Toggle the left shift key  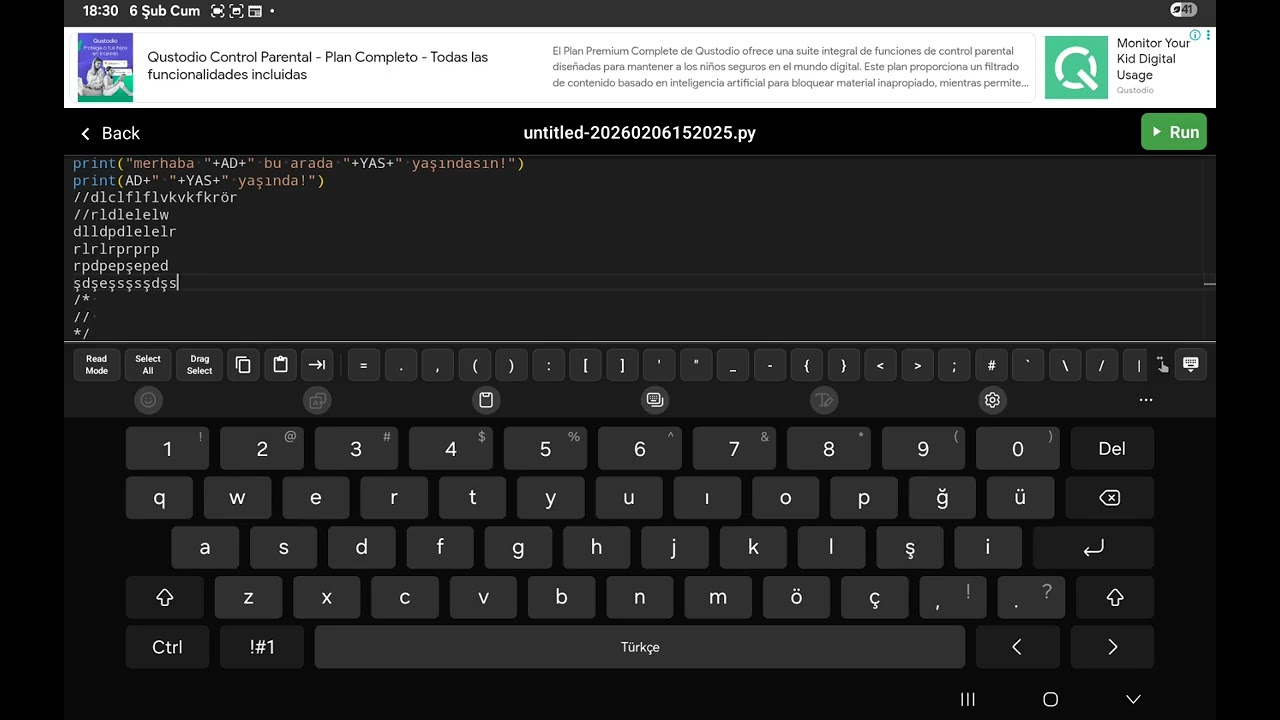165,597
